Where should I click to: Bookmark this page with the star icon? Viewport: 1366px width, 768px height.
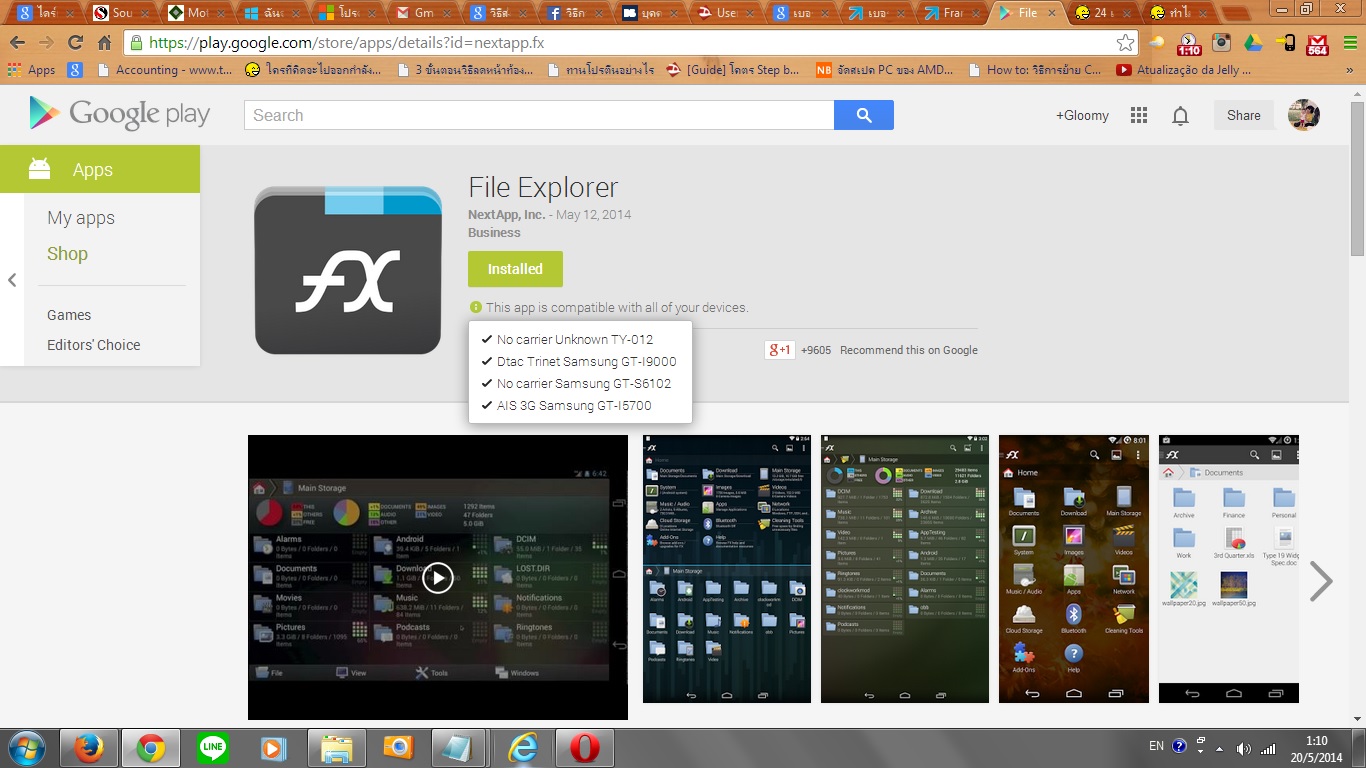point(1126,43)
